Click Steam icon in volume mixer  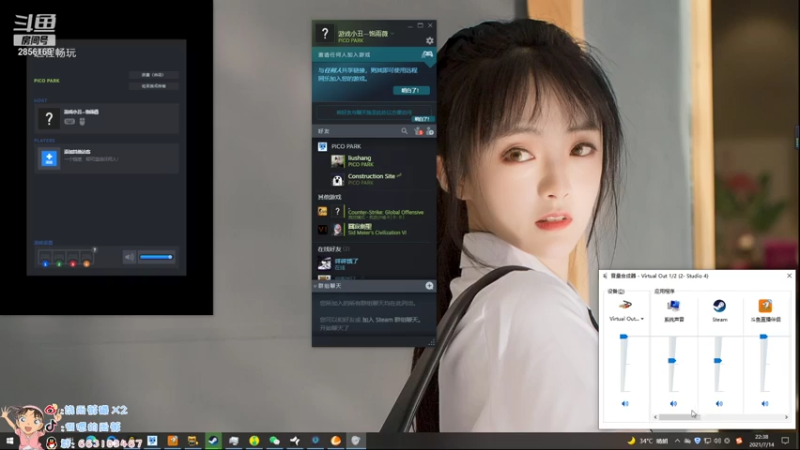click(719, 306)
